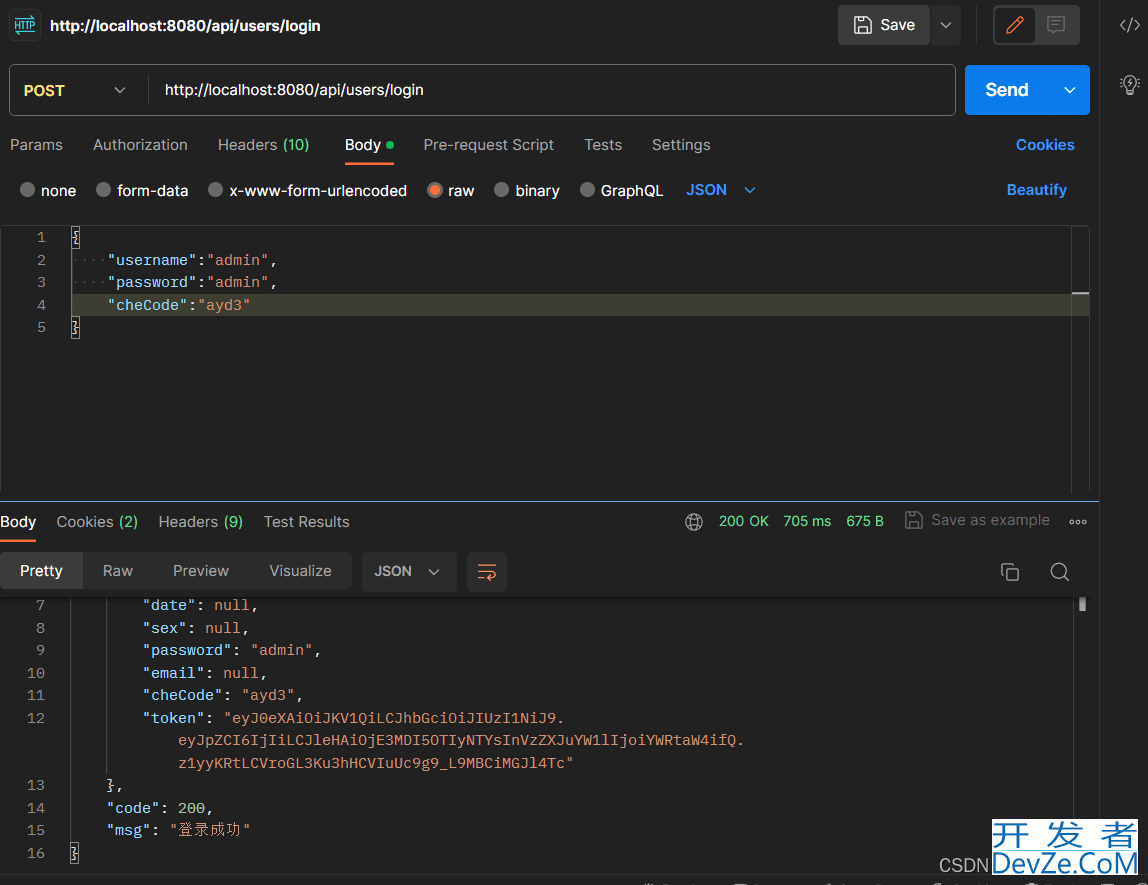Click the 200 OK status text
The height and width of the screenshot is (885, 1148).
tap(743, 521)
